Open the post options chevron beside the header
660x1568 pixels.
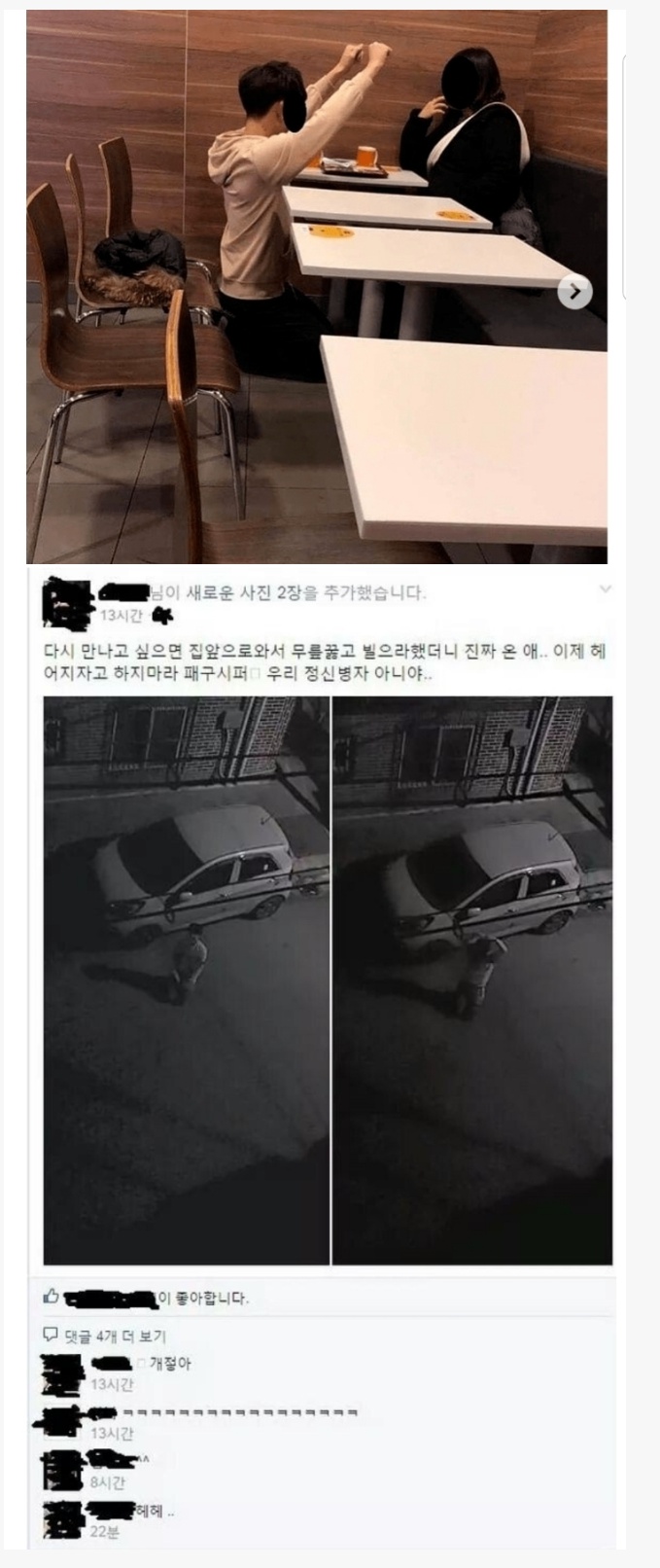[x=605, y=589]
